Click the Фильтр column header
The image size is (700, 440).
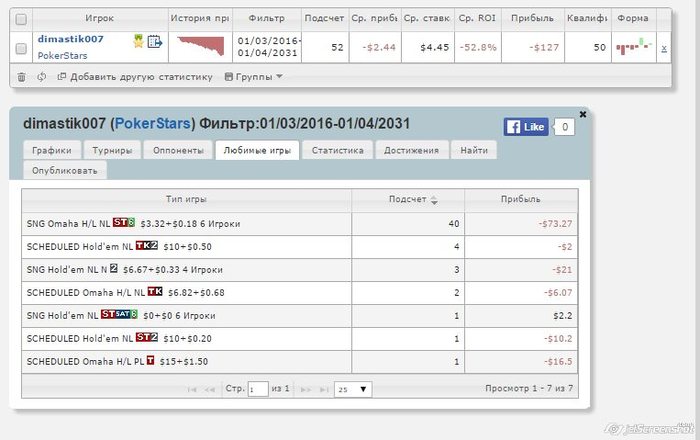click(x=267, y=18)
